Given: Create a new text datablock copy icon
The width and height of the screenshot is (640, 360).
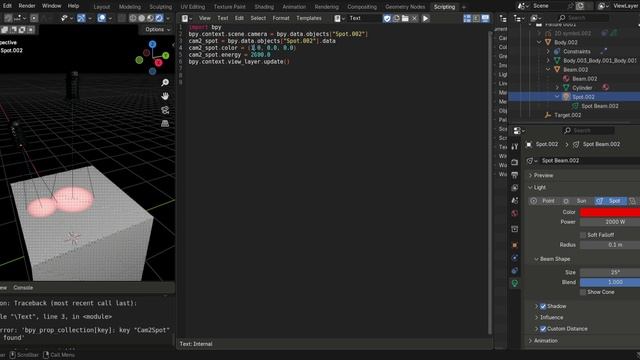Looking at the screenshot, I should tap(396, 18).
